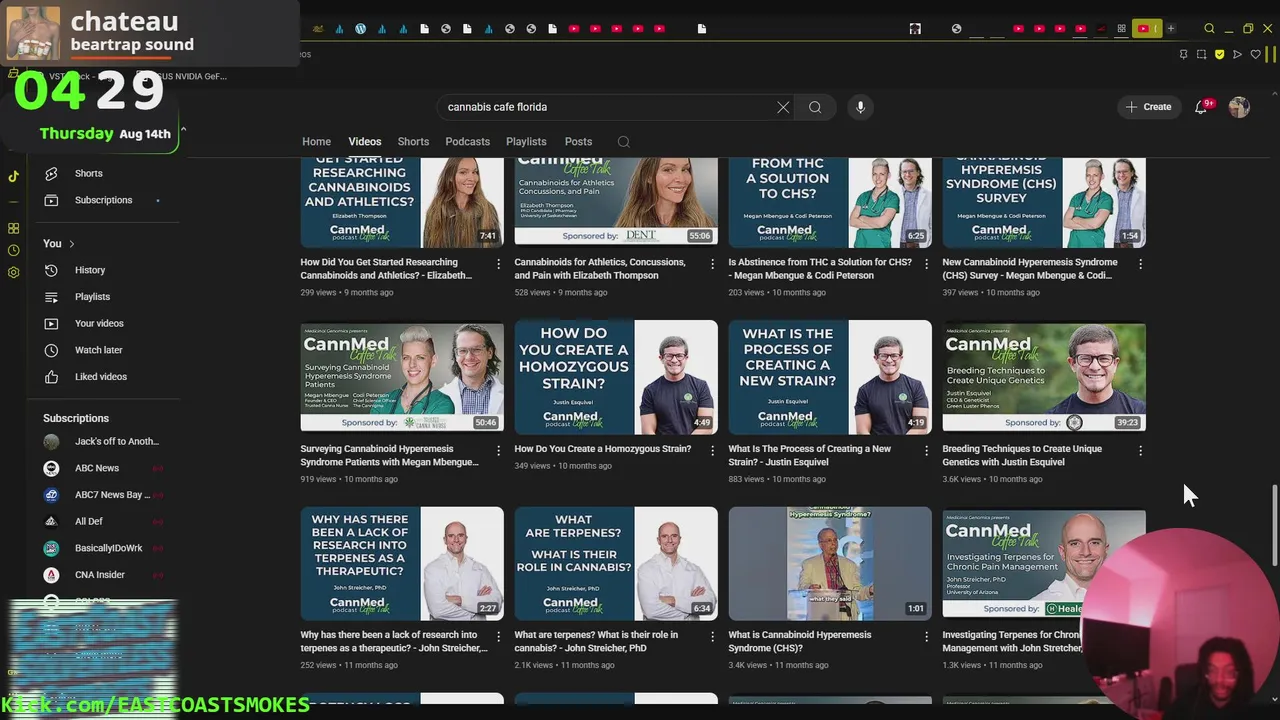Screen dimensions: 1280x720
Task: Select the Videos tab
Action: click(x=365, y=142)
